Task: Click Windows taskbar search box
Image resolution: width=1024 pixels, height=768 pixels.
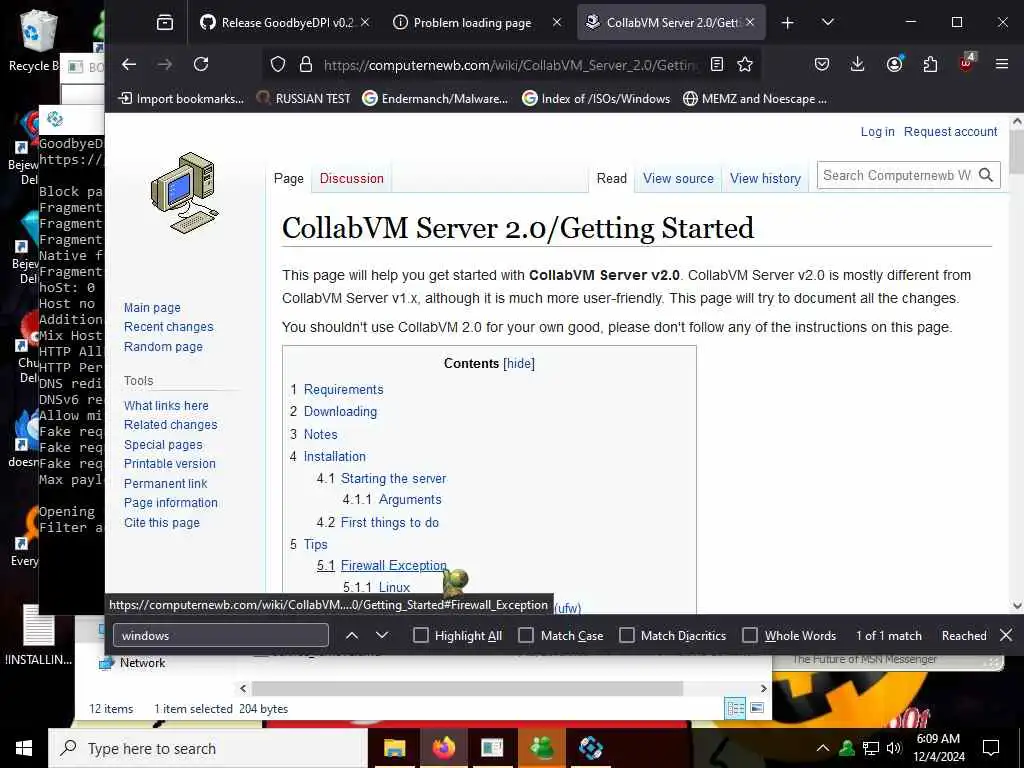Action: pyautogui.click(x=208, y=748)
